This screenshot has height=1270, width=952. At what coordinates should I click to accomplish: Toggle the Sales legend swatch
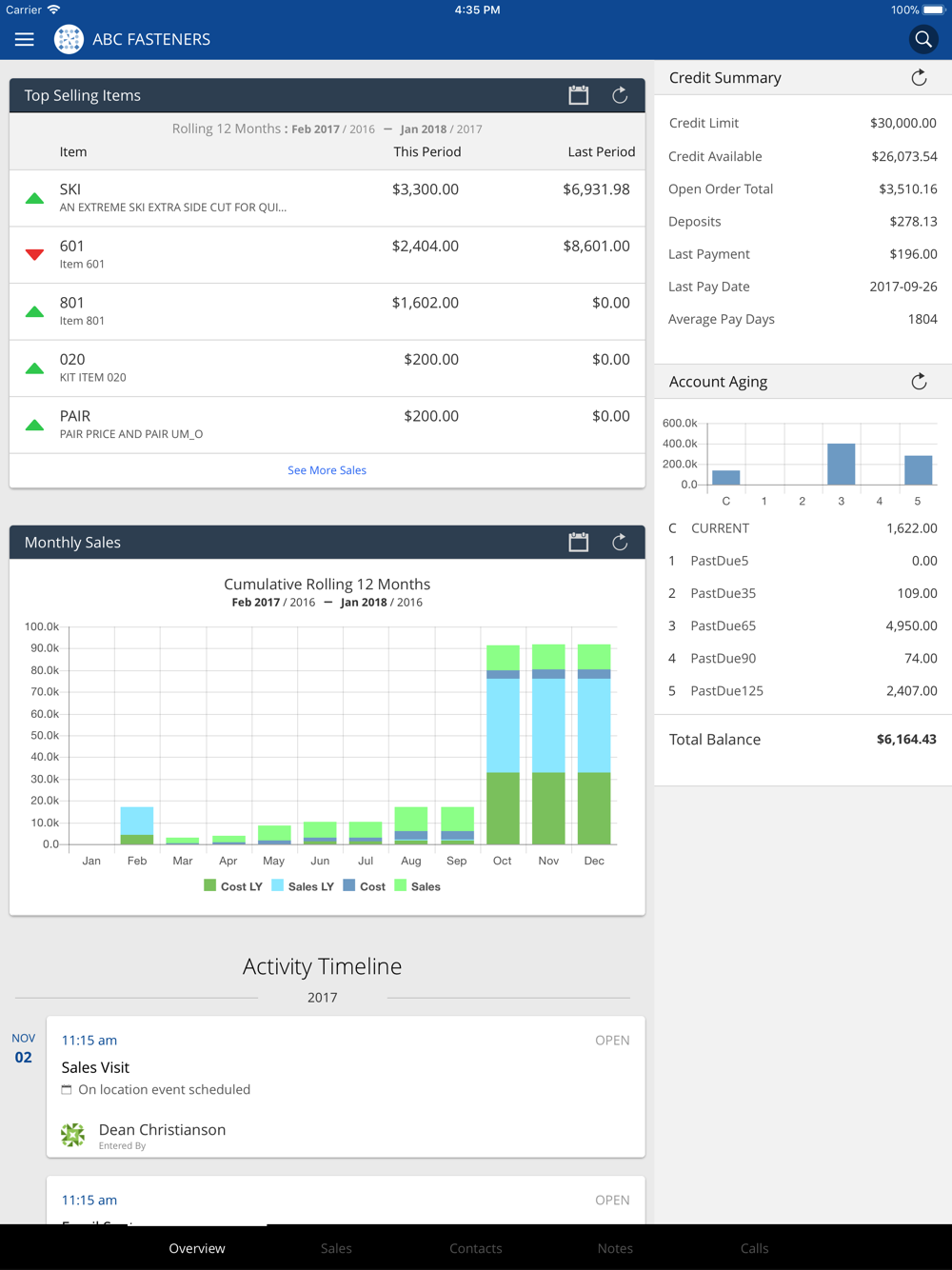[x=400, y=885]
